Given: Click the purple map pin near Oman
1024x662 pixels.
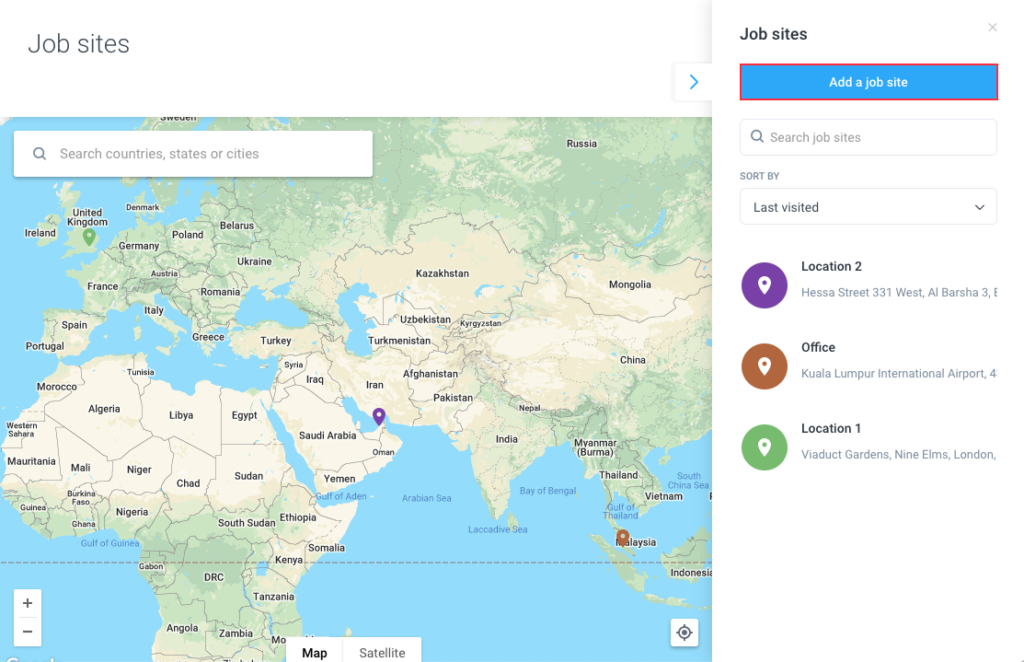Looking at the screenshot, I should [378, 416].
